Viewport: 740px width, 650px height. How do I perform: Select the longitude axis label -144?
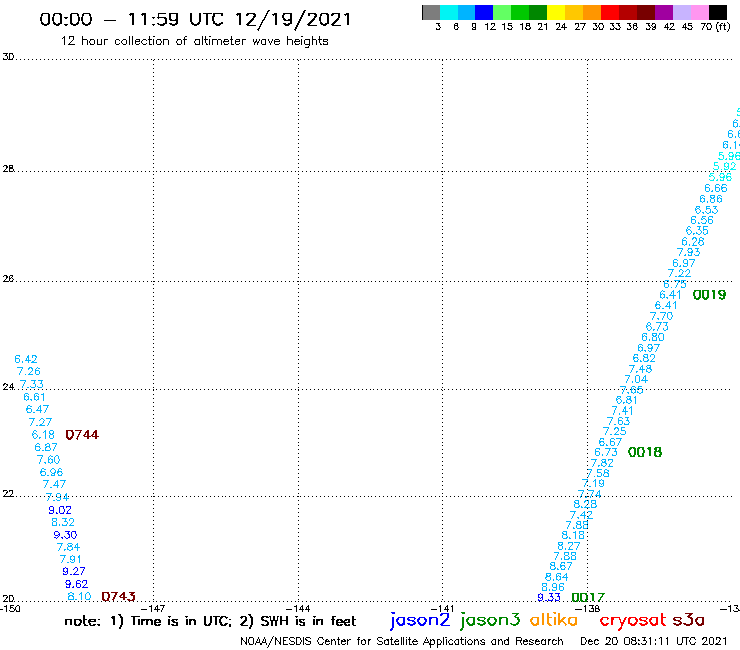pos(298,608)
